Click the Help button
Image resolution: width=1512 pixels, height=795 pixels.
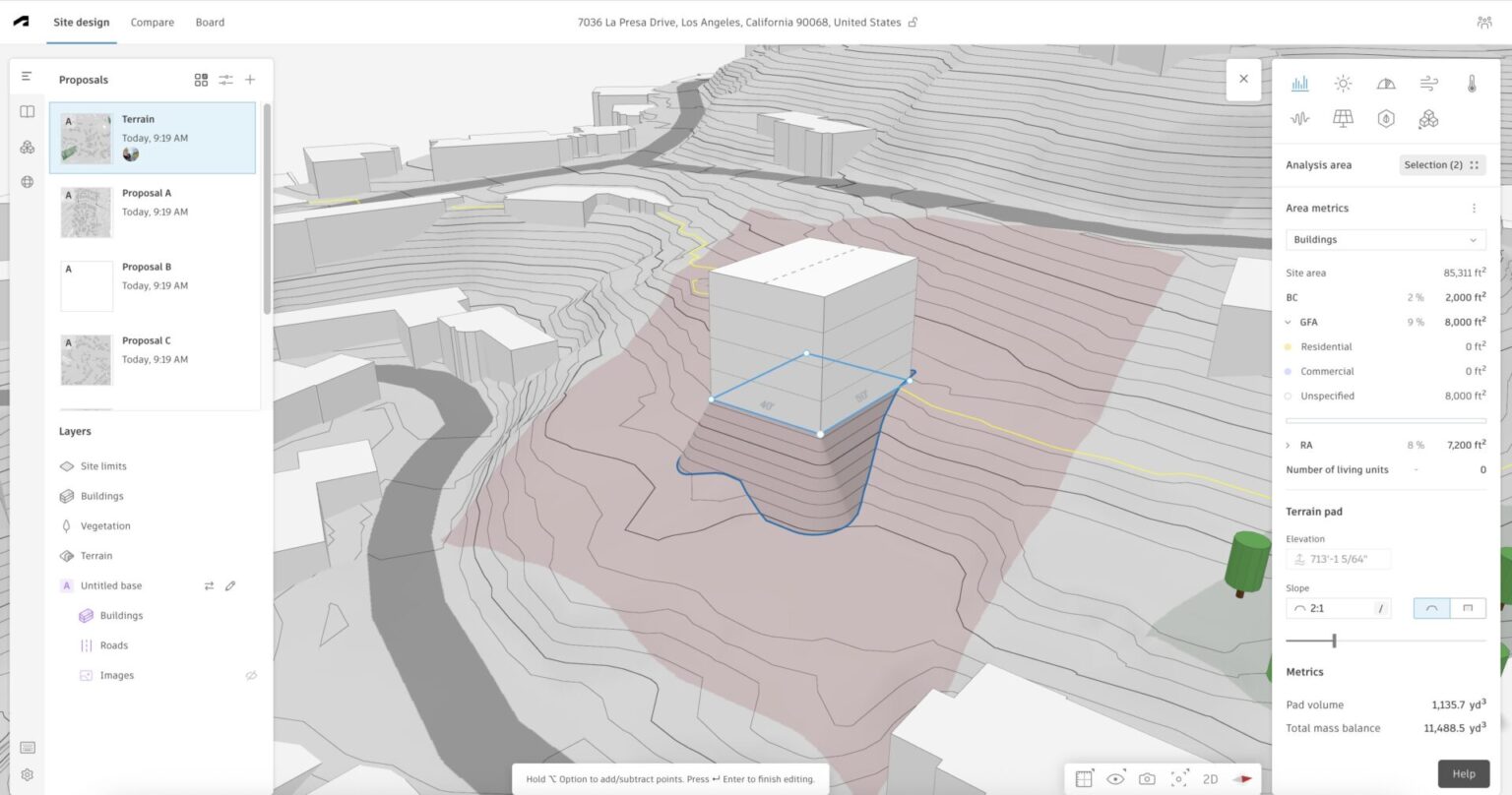click(x=1464, y=773)
